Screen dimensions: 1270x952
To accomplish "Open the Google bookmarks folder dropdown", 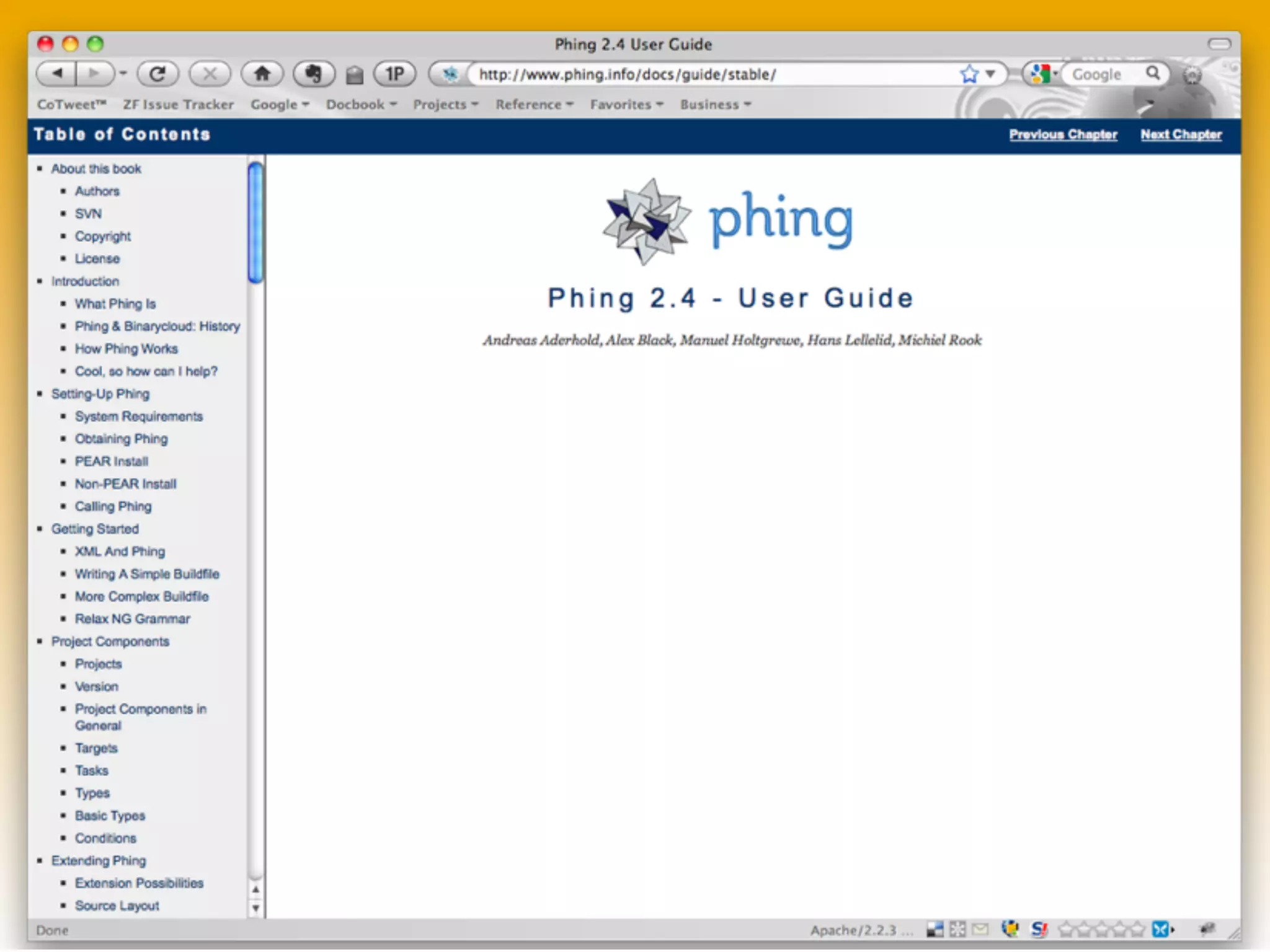I will (280, 105).
